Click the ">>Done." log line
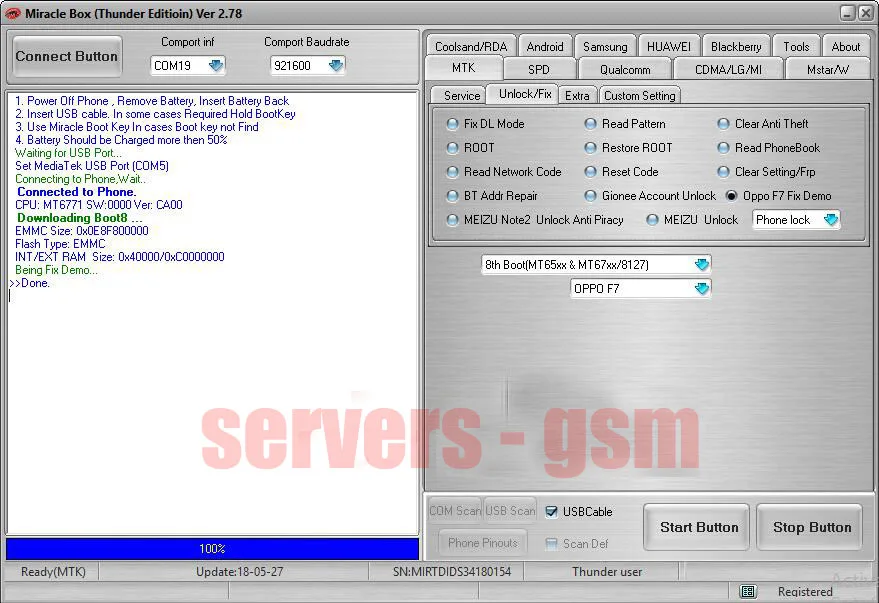The height and width of the screenshot is (603, 879). [30, 283]
